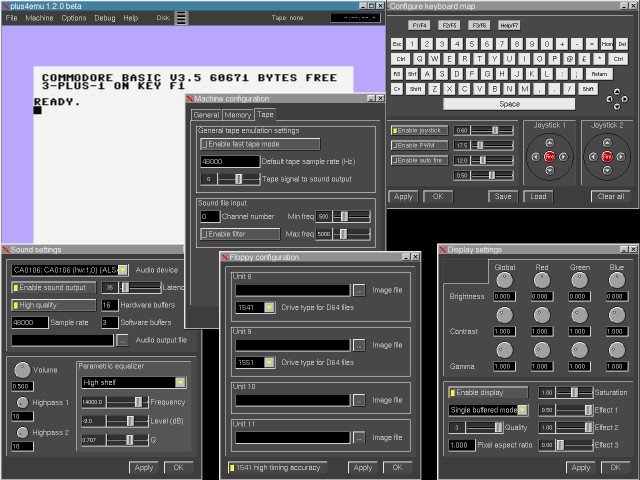
Task: Open the Machine menu
Action: click(39, 18)
